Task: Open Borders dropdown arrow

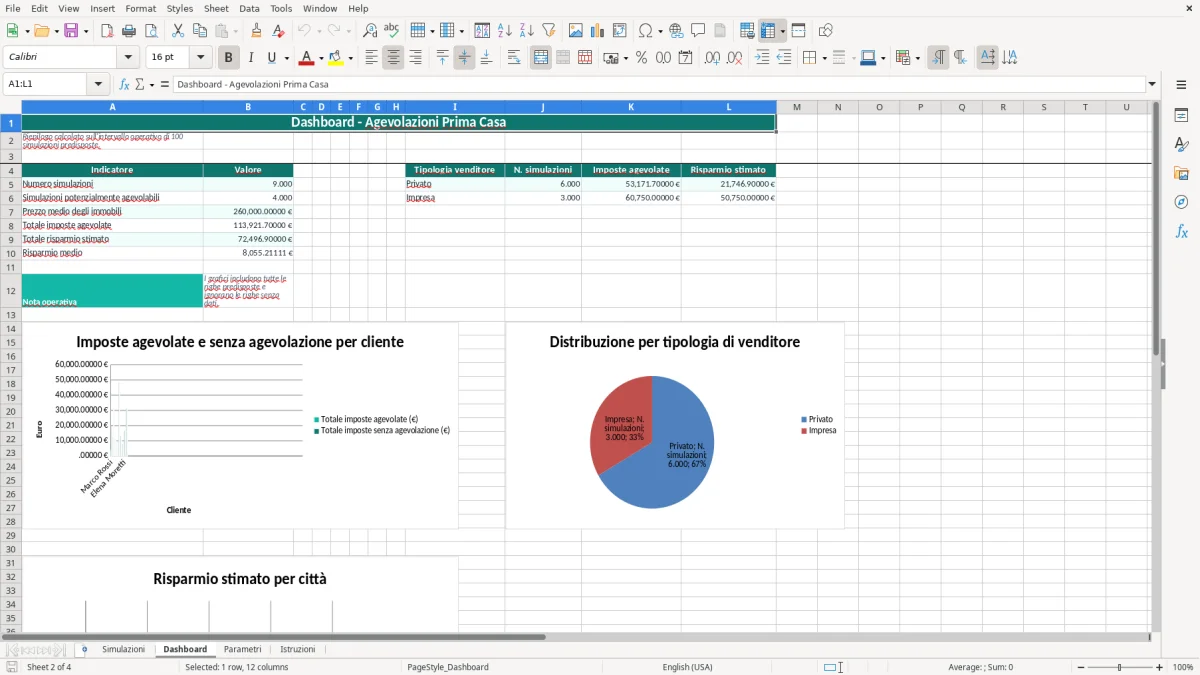Action: coord(824,58)
